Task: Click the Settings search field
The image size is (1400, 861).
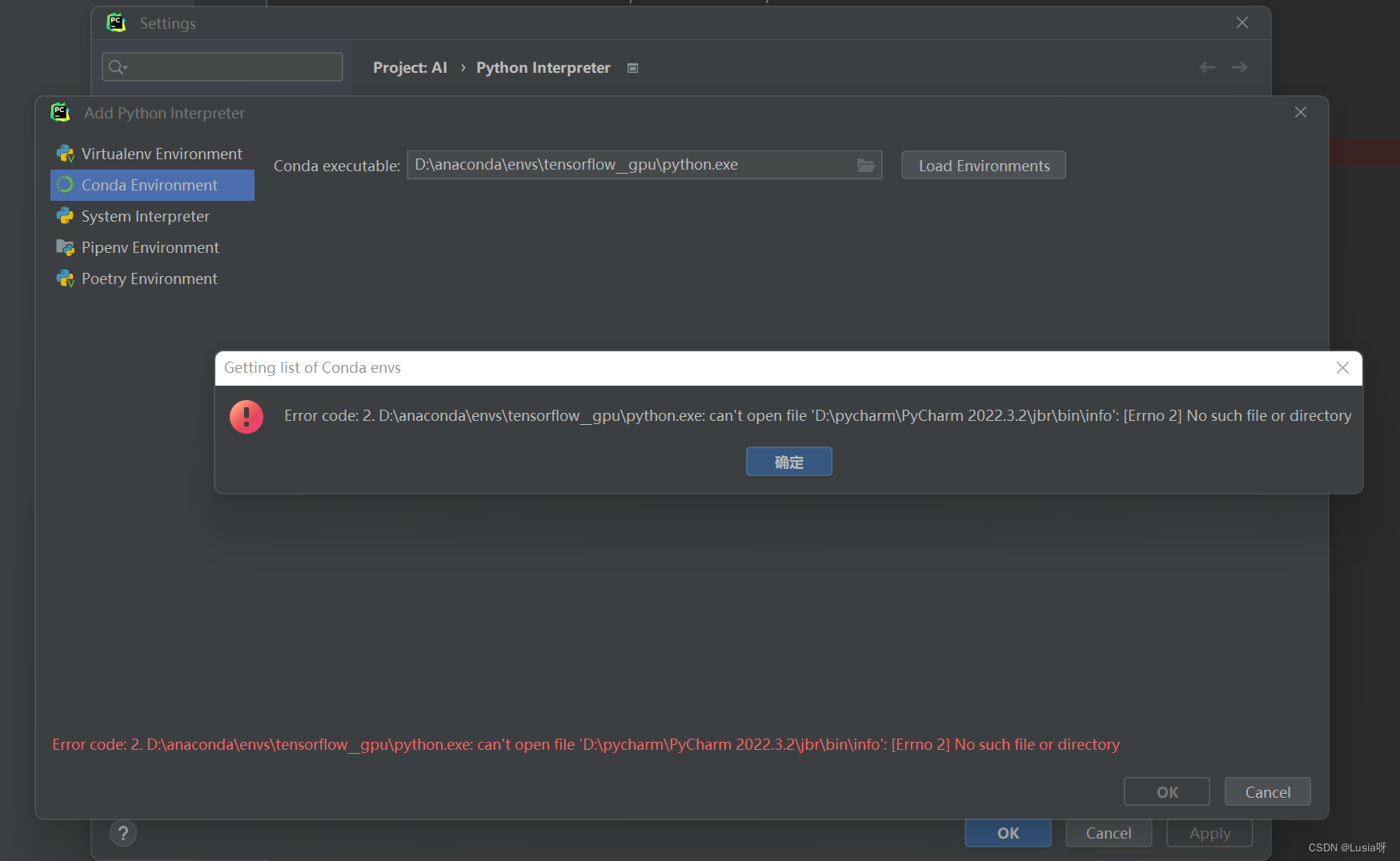Action: pos(223,67)
